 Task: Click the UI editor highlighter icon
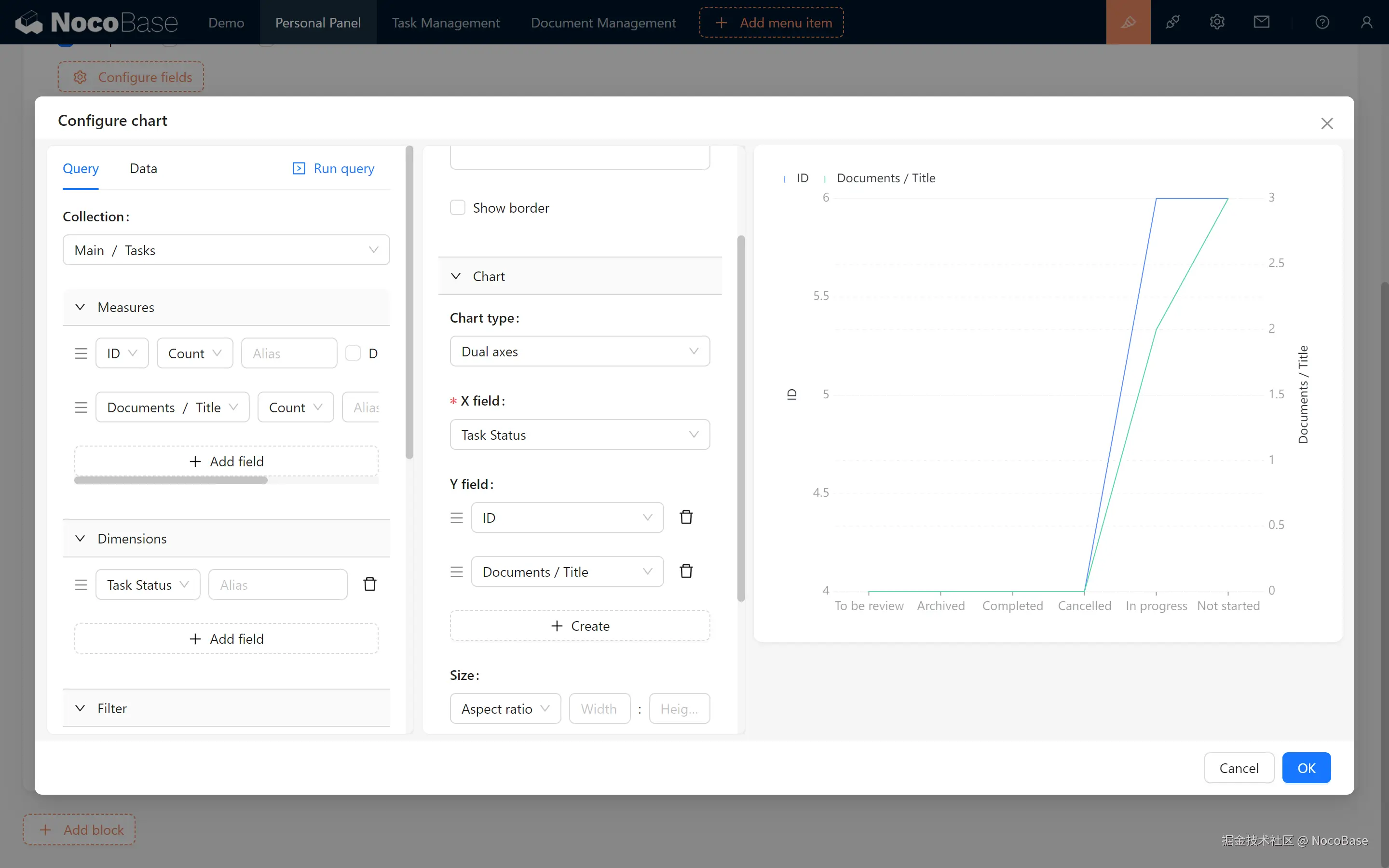coord(1128,22)
